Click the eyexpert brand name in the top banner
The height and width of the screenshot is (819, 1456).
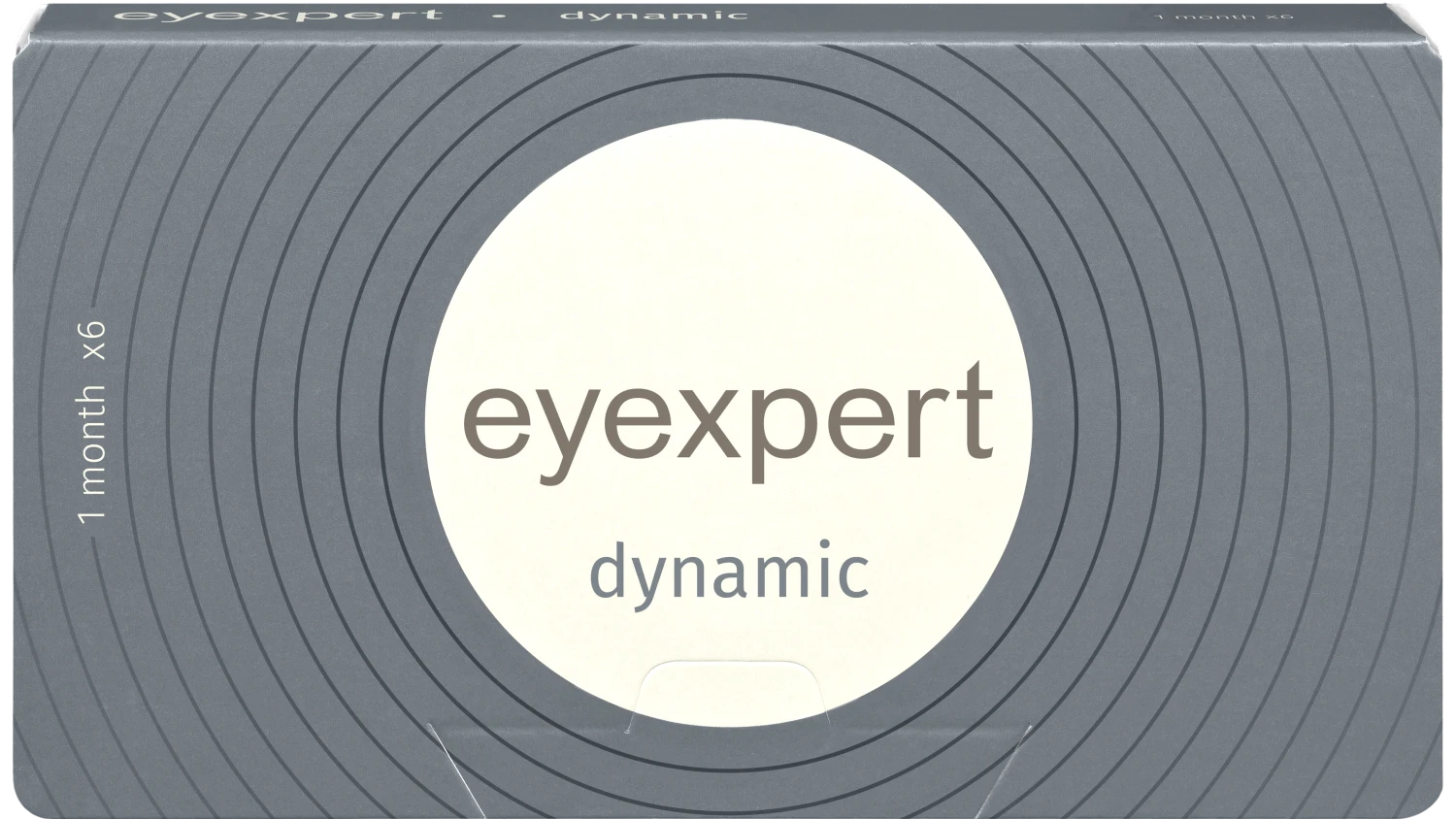pos(277,15)
